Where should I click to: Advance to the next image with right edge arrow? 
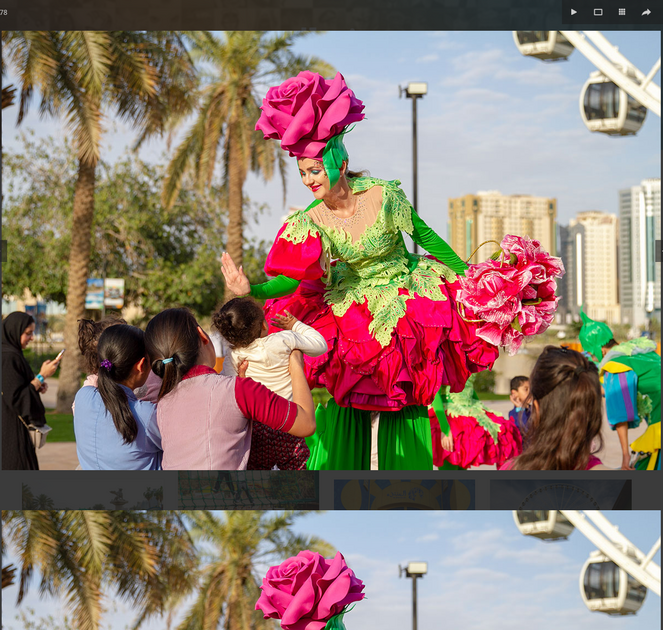coord(658,251)
